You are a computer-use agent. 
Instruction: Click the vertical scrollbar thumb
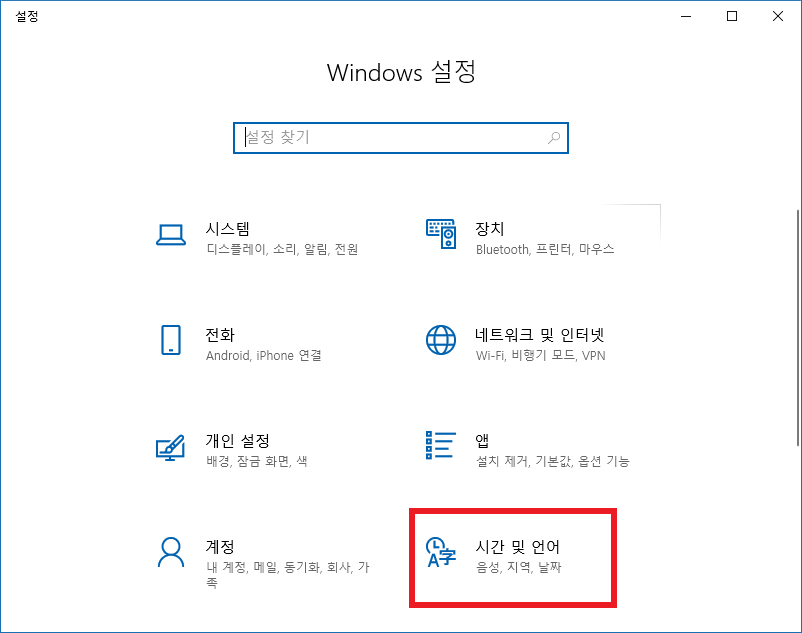pos(797,327)
